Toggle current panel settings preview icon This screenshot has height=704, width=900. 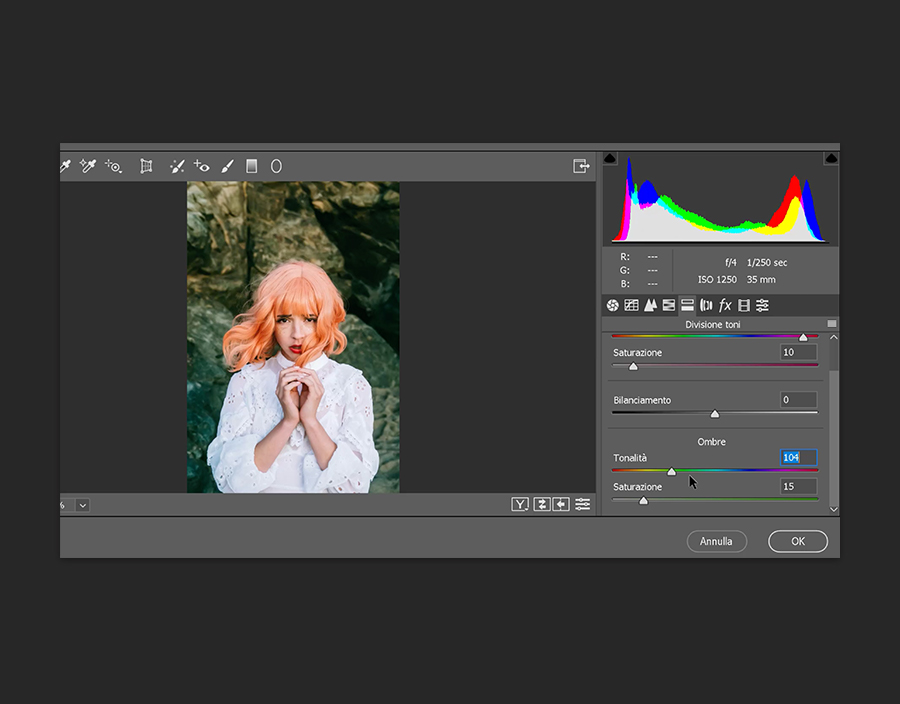583,504
